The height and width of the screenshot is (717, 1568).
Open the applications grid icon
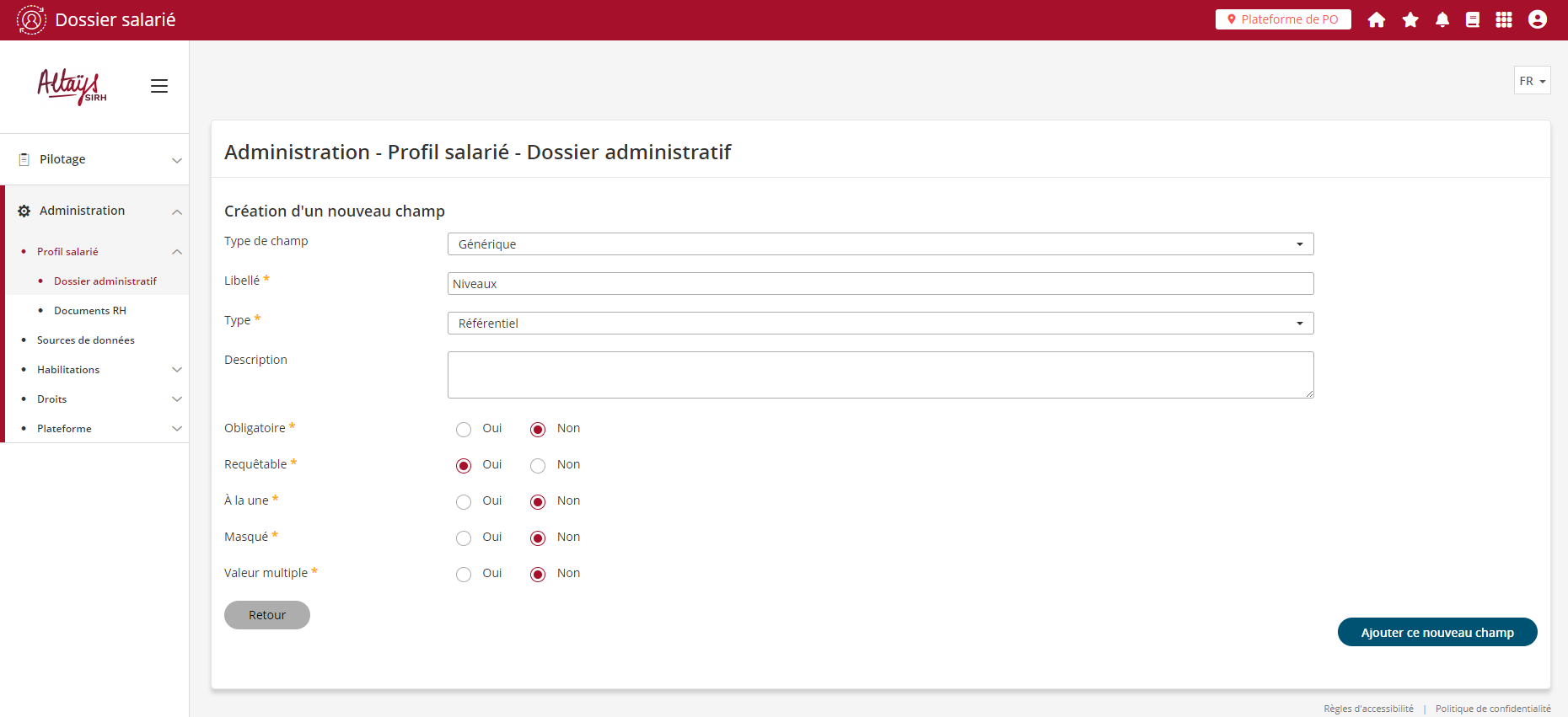(1504, 19)
